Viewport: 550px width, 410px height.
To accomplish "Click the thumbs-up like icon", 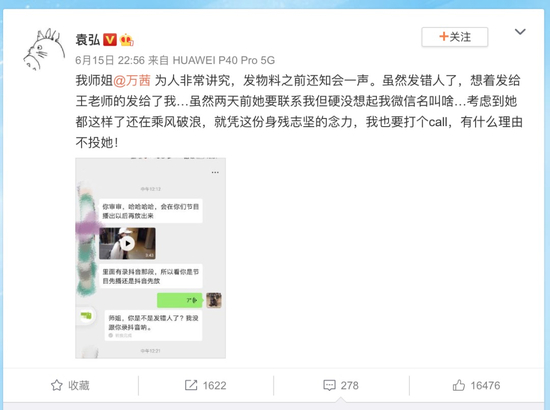I will [x=458, y=385].
